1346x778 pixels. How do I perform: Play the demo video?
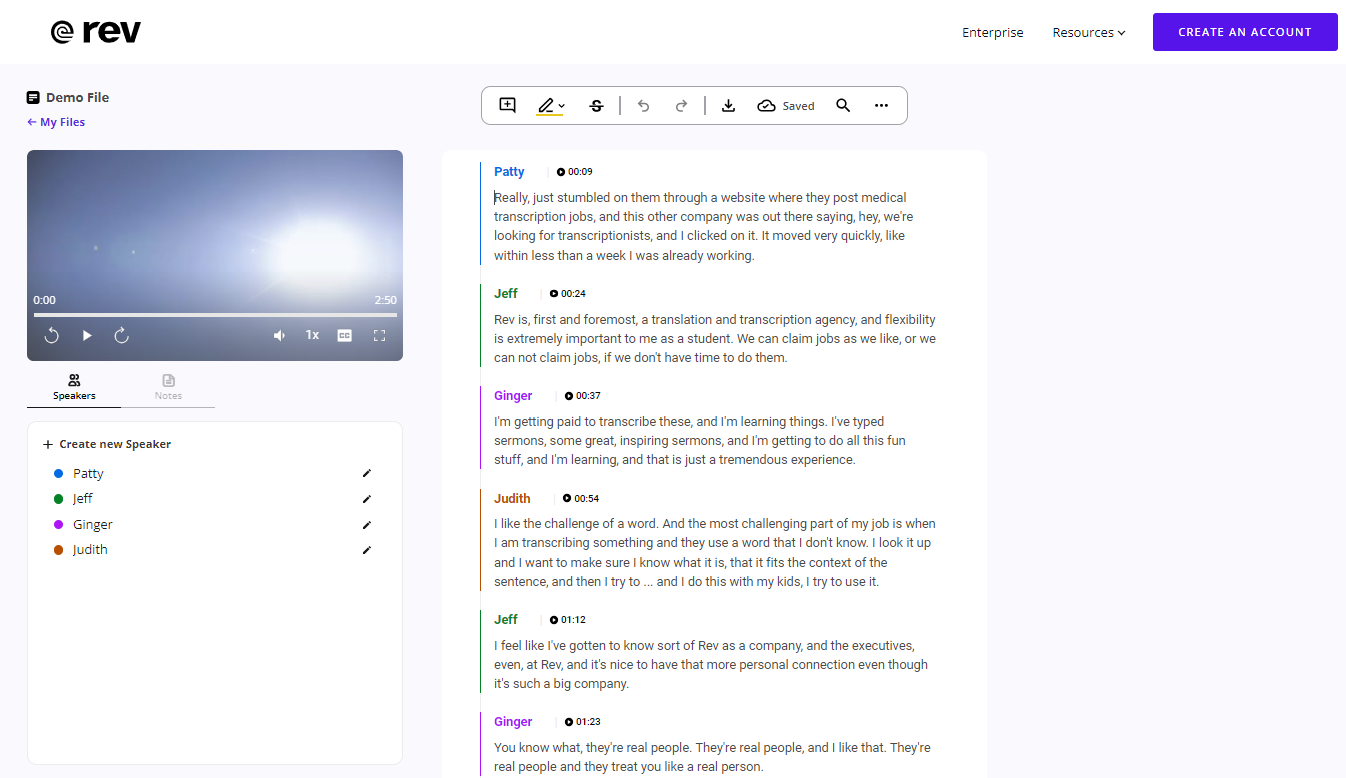[87, 335]
